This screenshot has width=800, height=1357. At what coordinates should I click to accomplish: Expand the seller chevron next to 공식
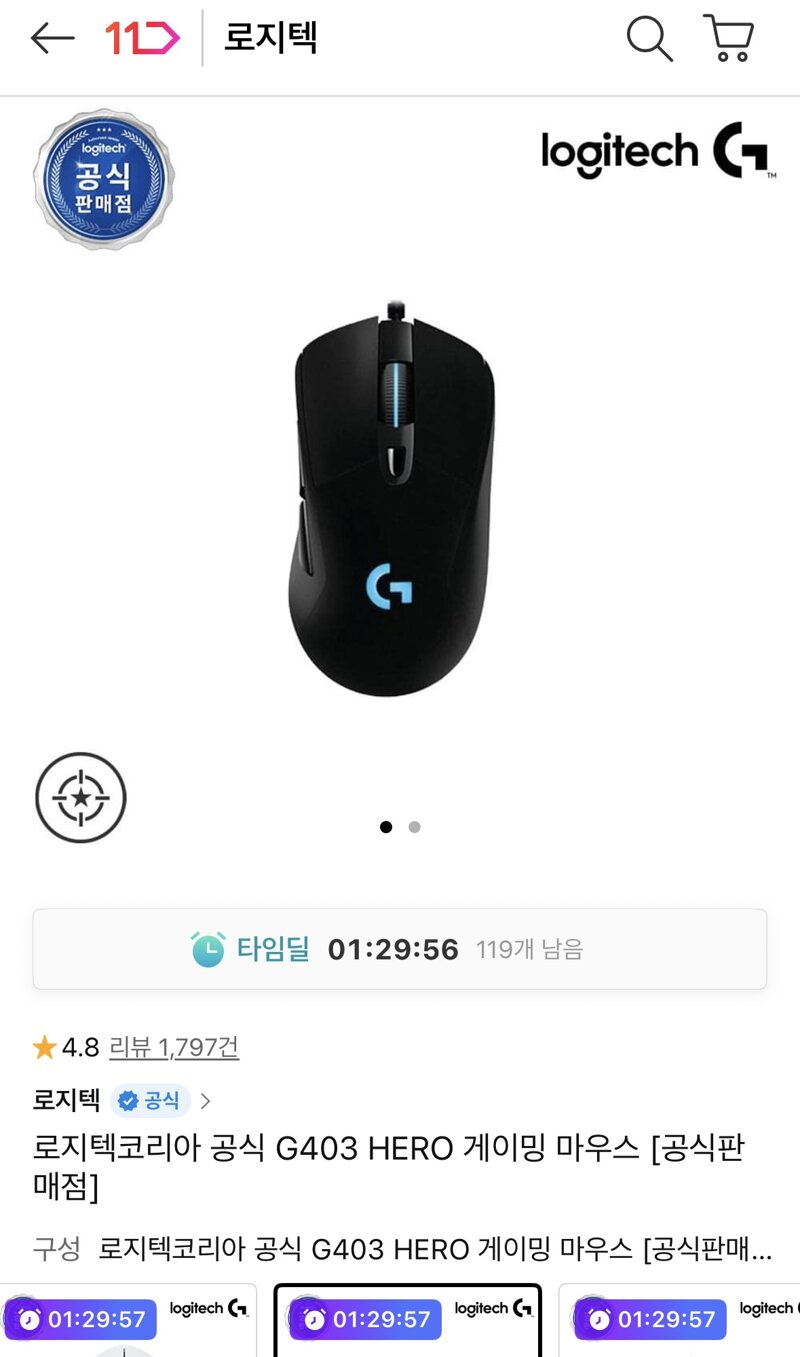(x=205, y=1101)
